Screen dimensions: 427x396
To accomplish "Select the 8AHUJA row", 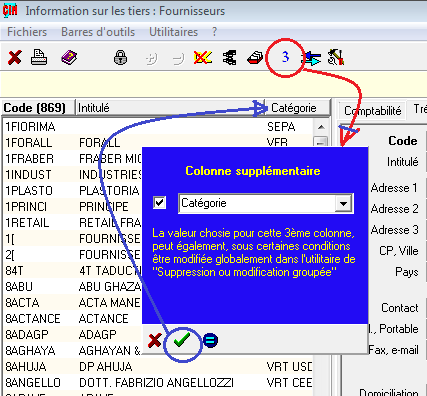I will tap(158, 367).
